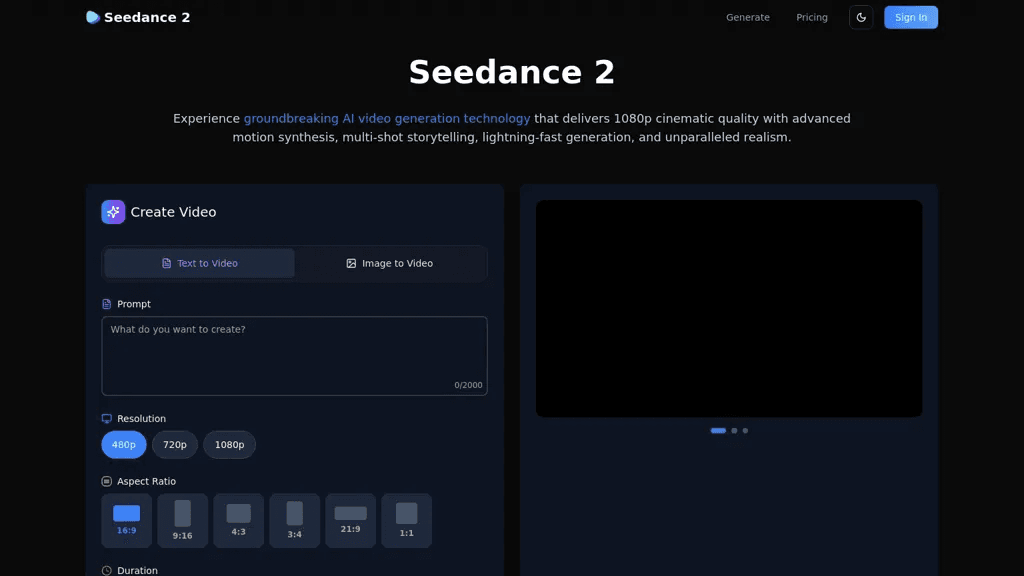Select 720p resolution

click(x=174, y=445)
